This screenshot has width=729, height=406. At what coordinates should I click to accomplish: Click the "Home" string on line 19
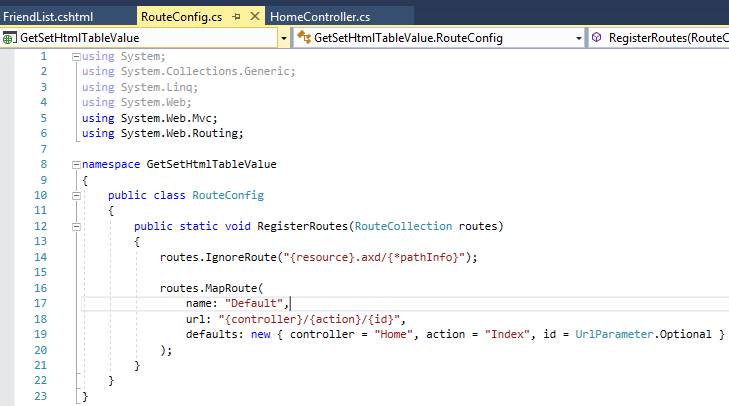pyautogui.click(x=393, y=334)
